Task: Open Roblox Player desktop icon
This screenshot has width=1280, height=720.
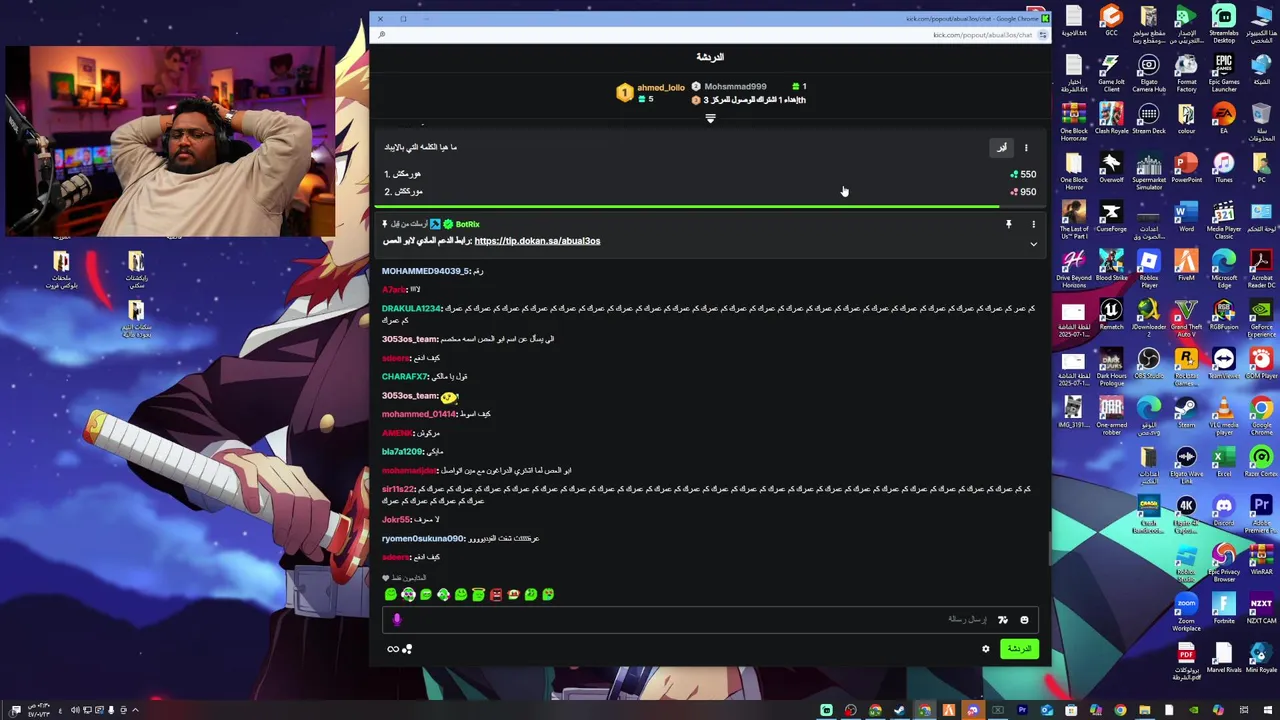Action: coord(1148,268)
